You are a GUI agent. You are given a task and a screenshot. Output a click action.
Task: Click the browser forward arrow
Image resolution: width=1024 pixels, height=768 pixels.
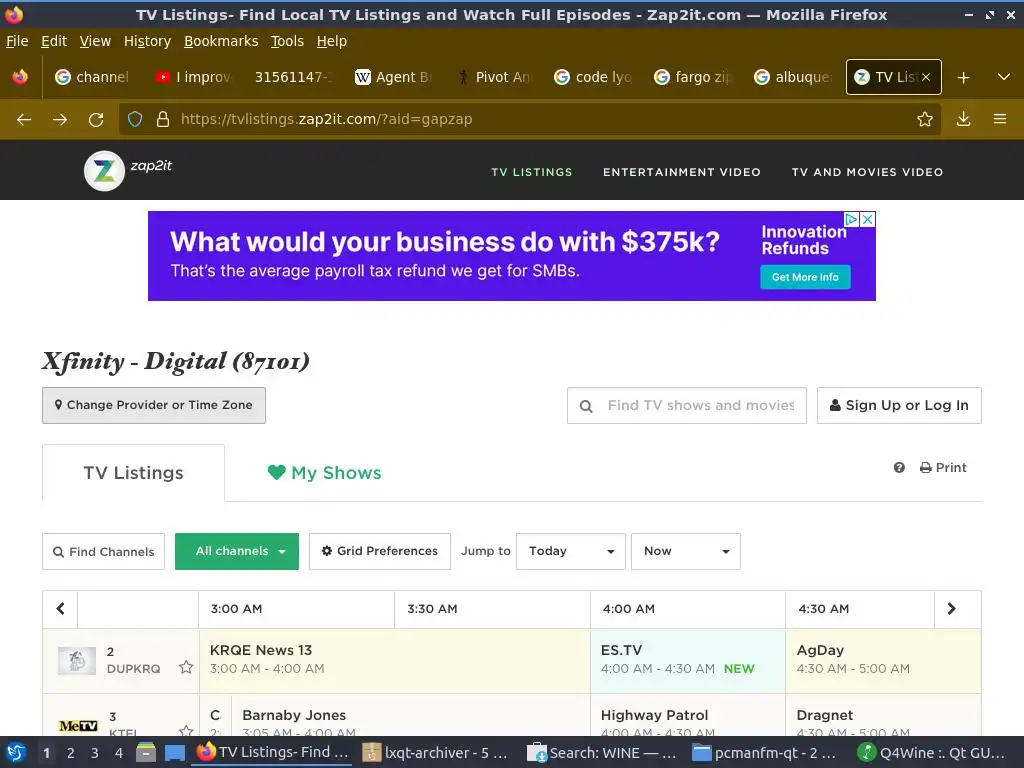(x=60, y=120)
